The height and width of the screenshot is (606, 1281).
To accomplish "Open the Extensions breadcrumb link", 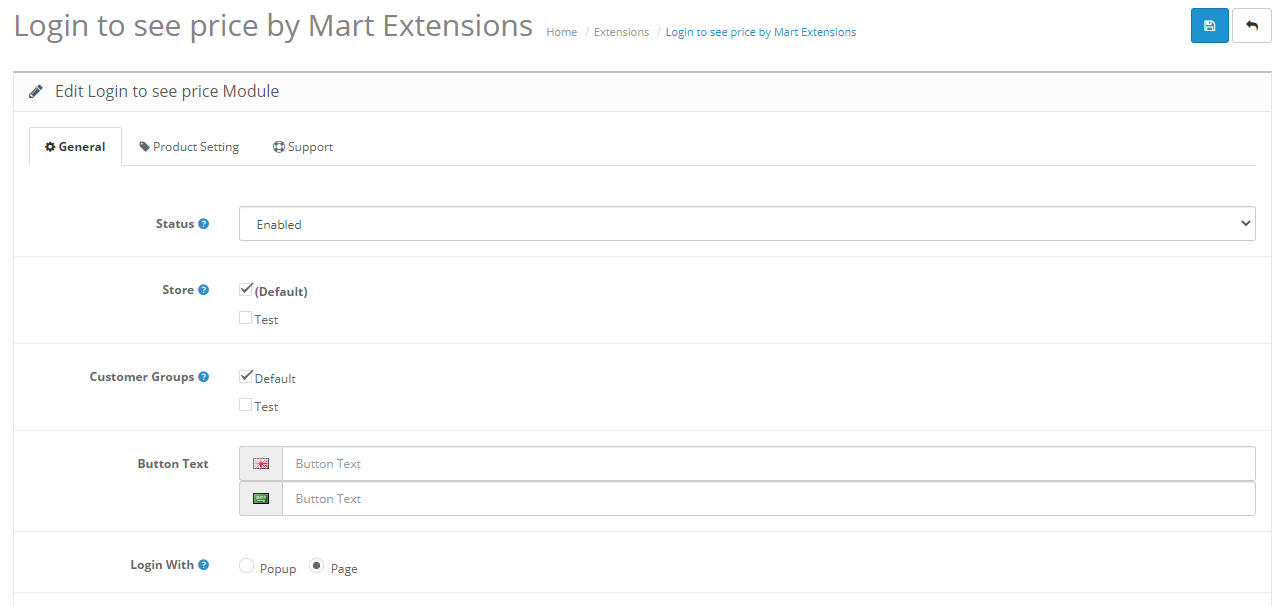I will point(621,32).
